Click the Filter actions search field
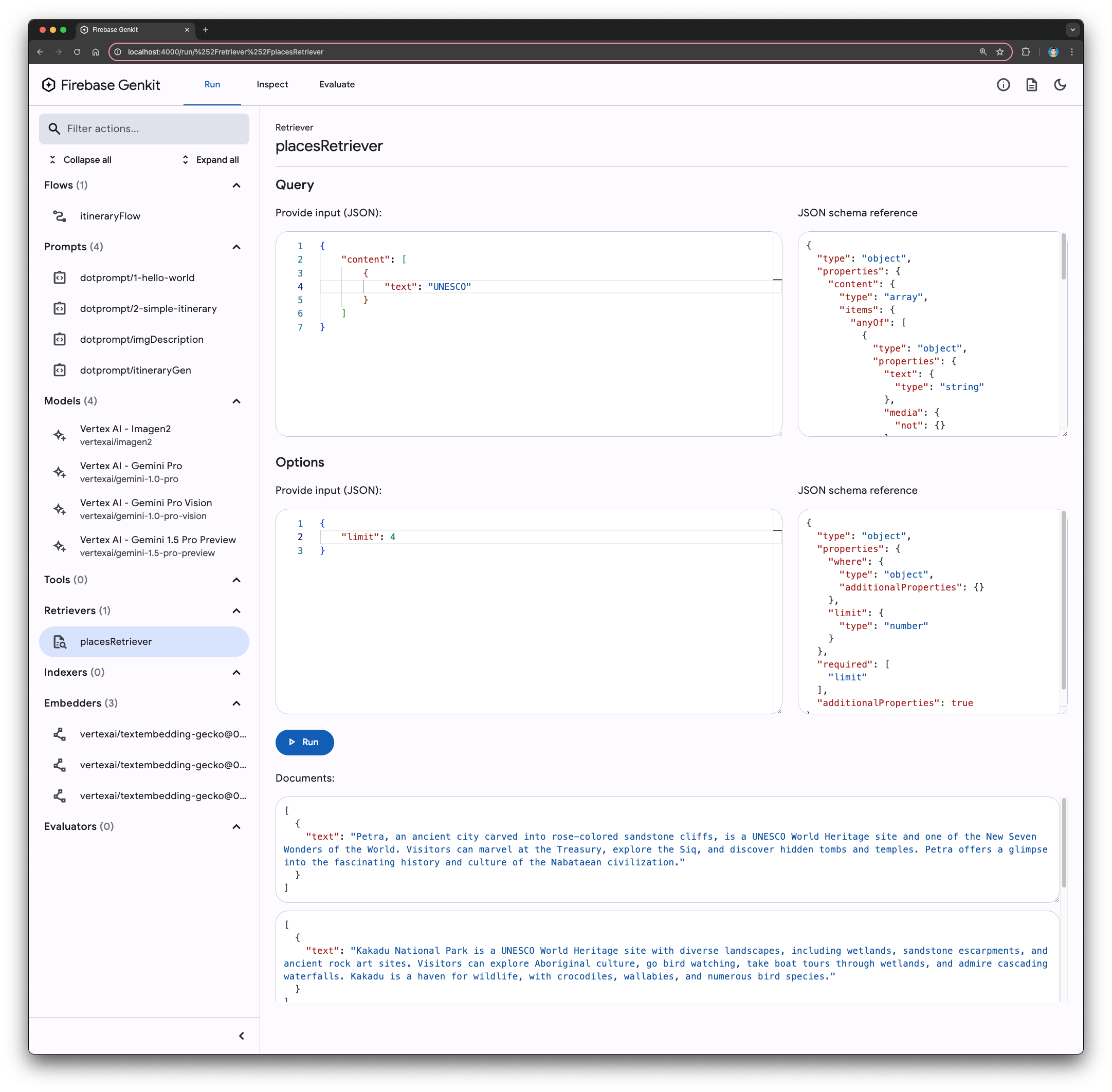1112x1092 pixels. point(144,128)
